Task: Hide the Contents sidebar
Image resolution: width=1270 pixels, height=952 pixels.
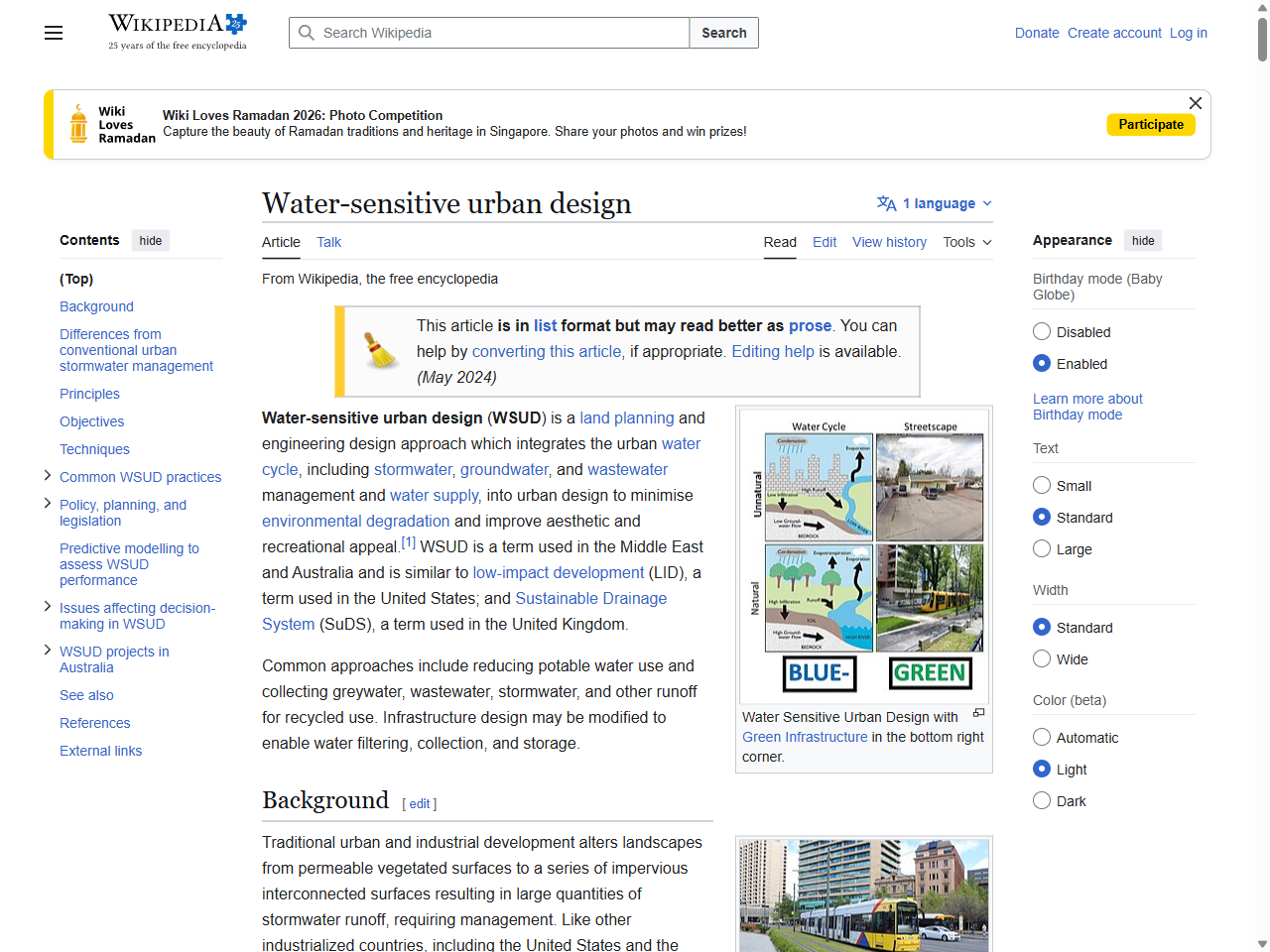Action: (x=150, y=240)
